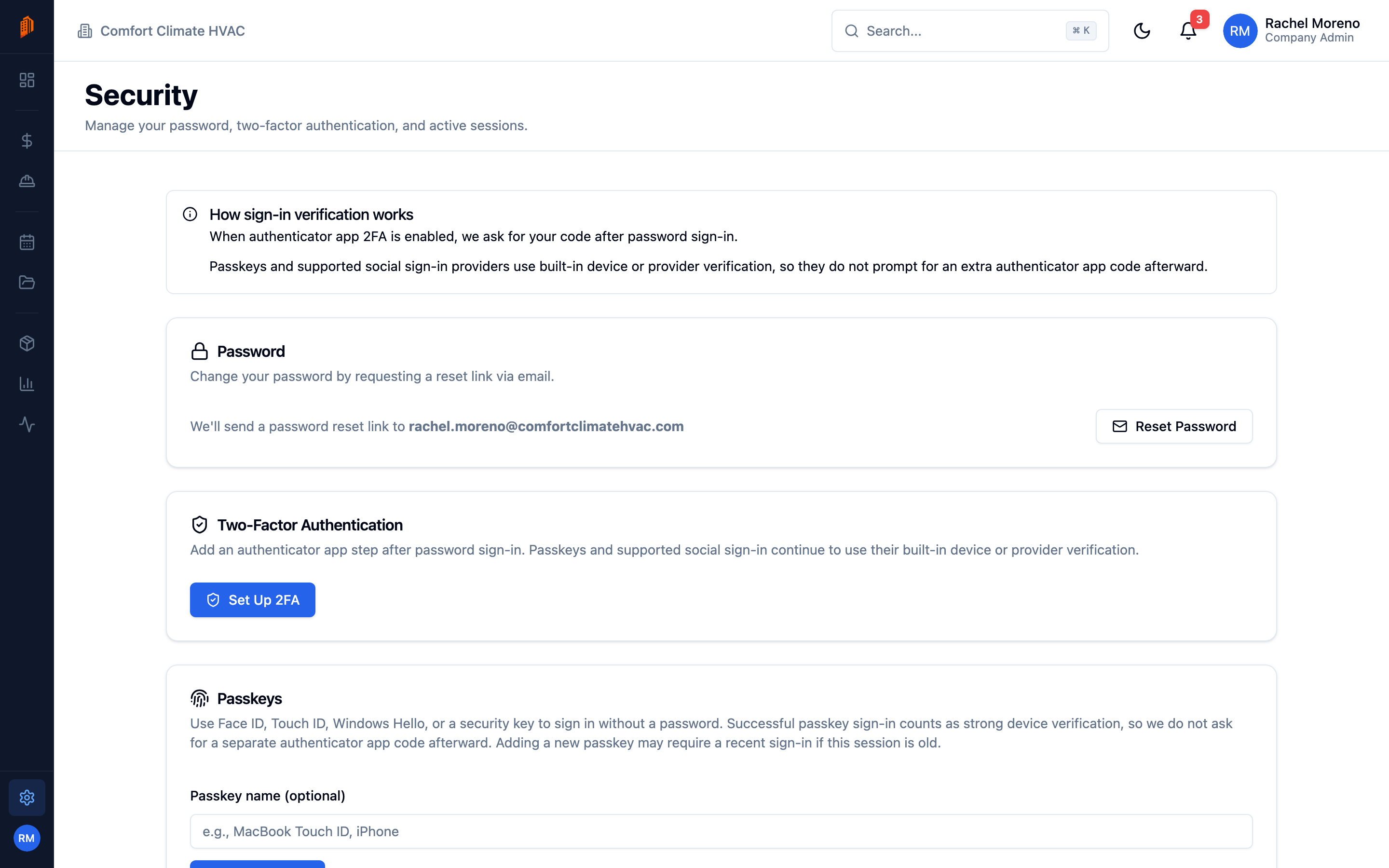Click the fingerprint icon beside Passkeys heading
Viewport: 1389px width, 868px height.
200,699
